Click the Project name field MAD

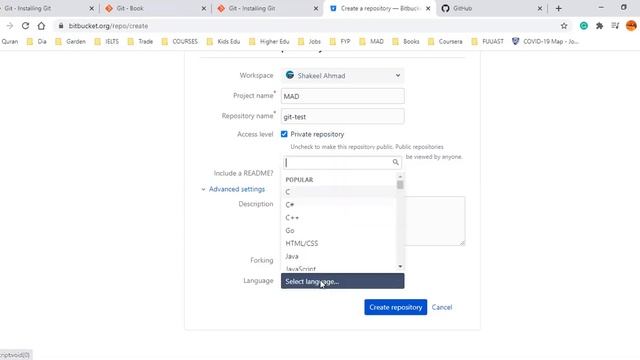pos(342,96)
